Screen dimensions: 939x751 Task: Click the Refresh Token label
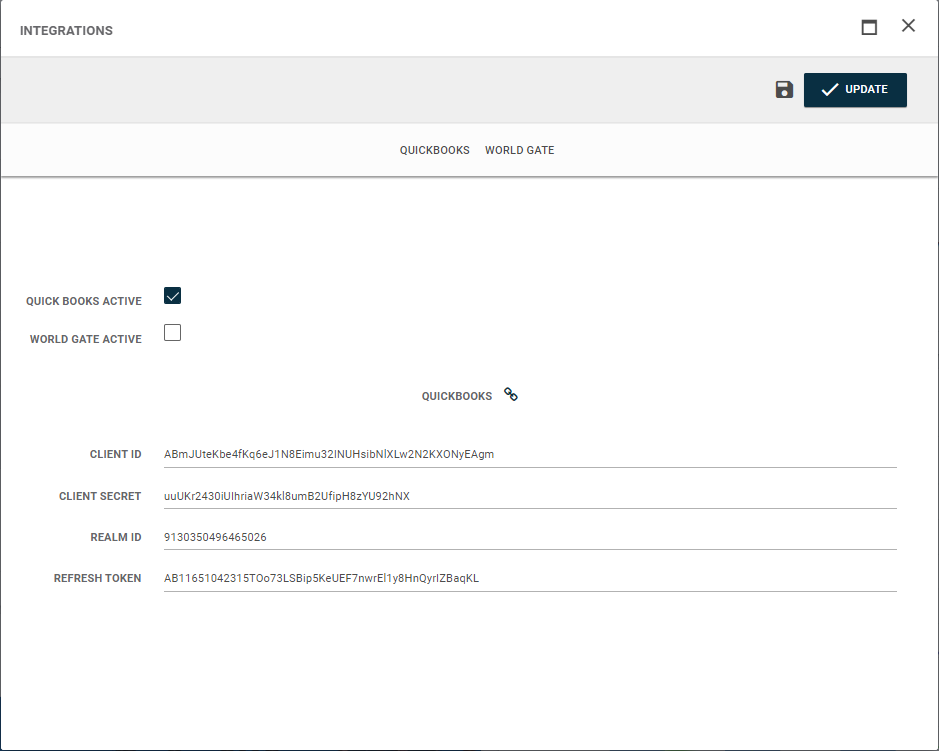(98, 579)
